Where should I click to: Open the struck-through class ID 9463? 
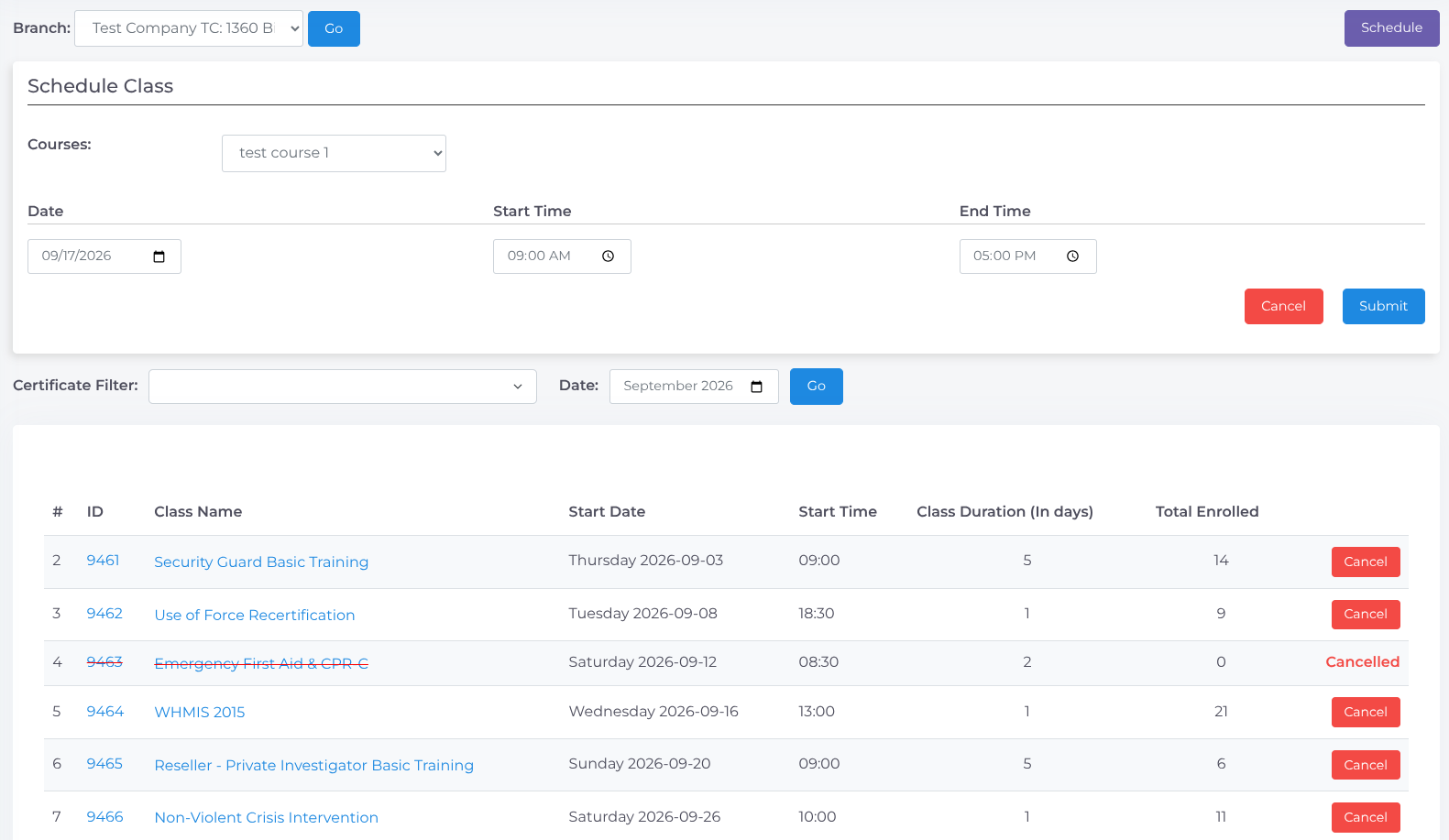[104, 662]
